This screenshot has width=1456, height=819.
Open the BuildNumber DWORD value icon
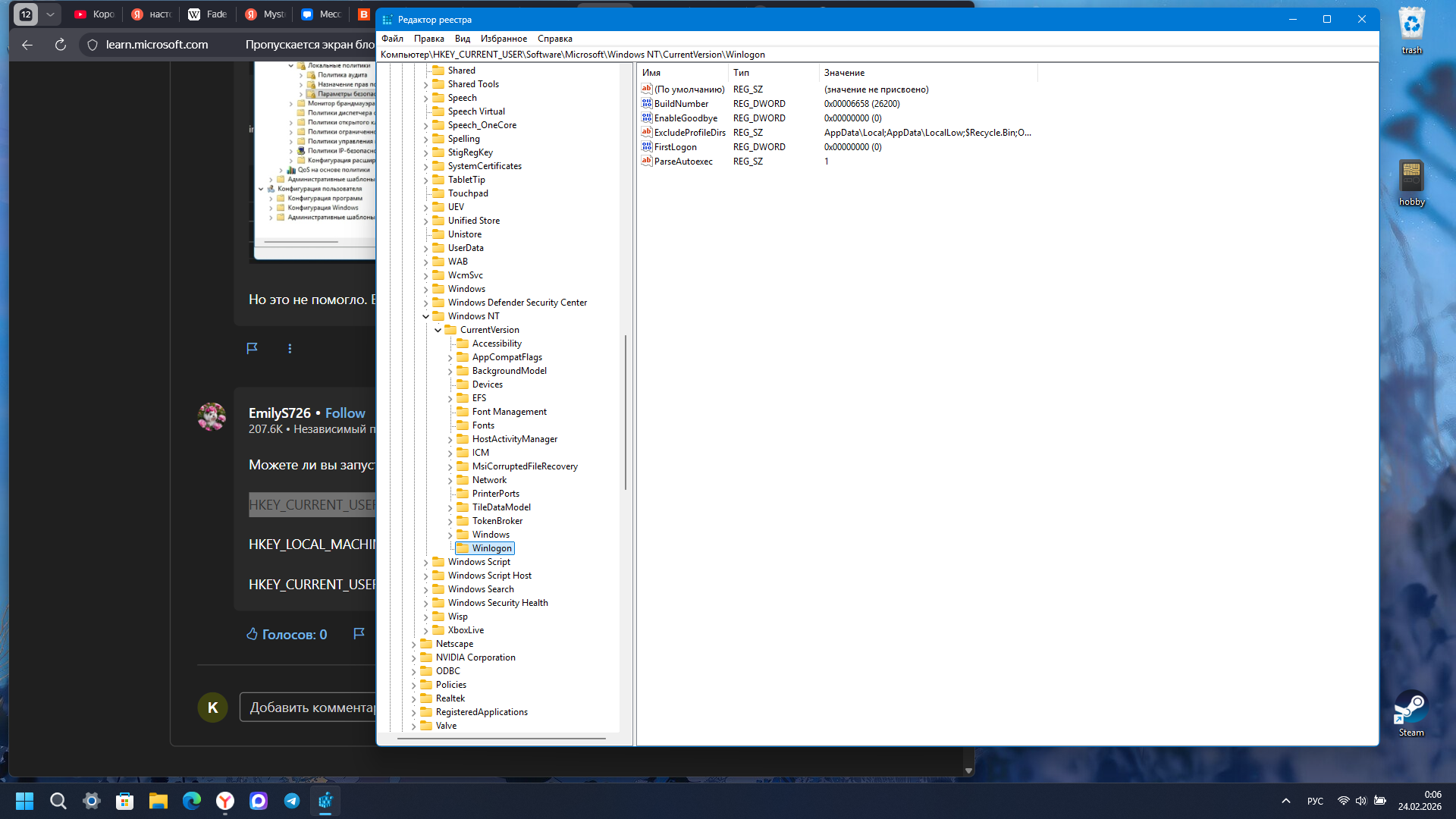(646, 104)
